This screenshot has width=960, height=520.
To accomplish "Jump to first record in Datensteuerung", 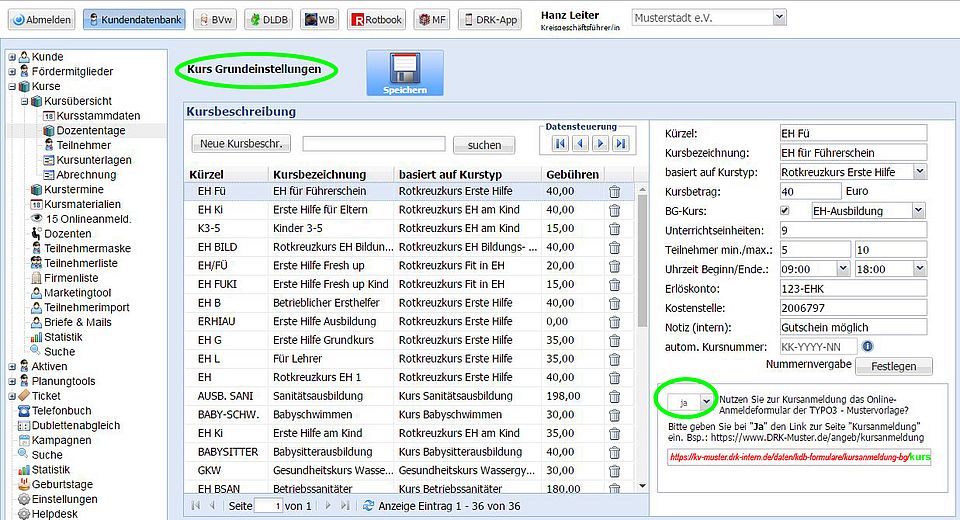I will pyautogui.click(x=559, y=144).
